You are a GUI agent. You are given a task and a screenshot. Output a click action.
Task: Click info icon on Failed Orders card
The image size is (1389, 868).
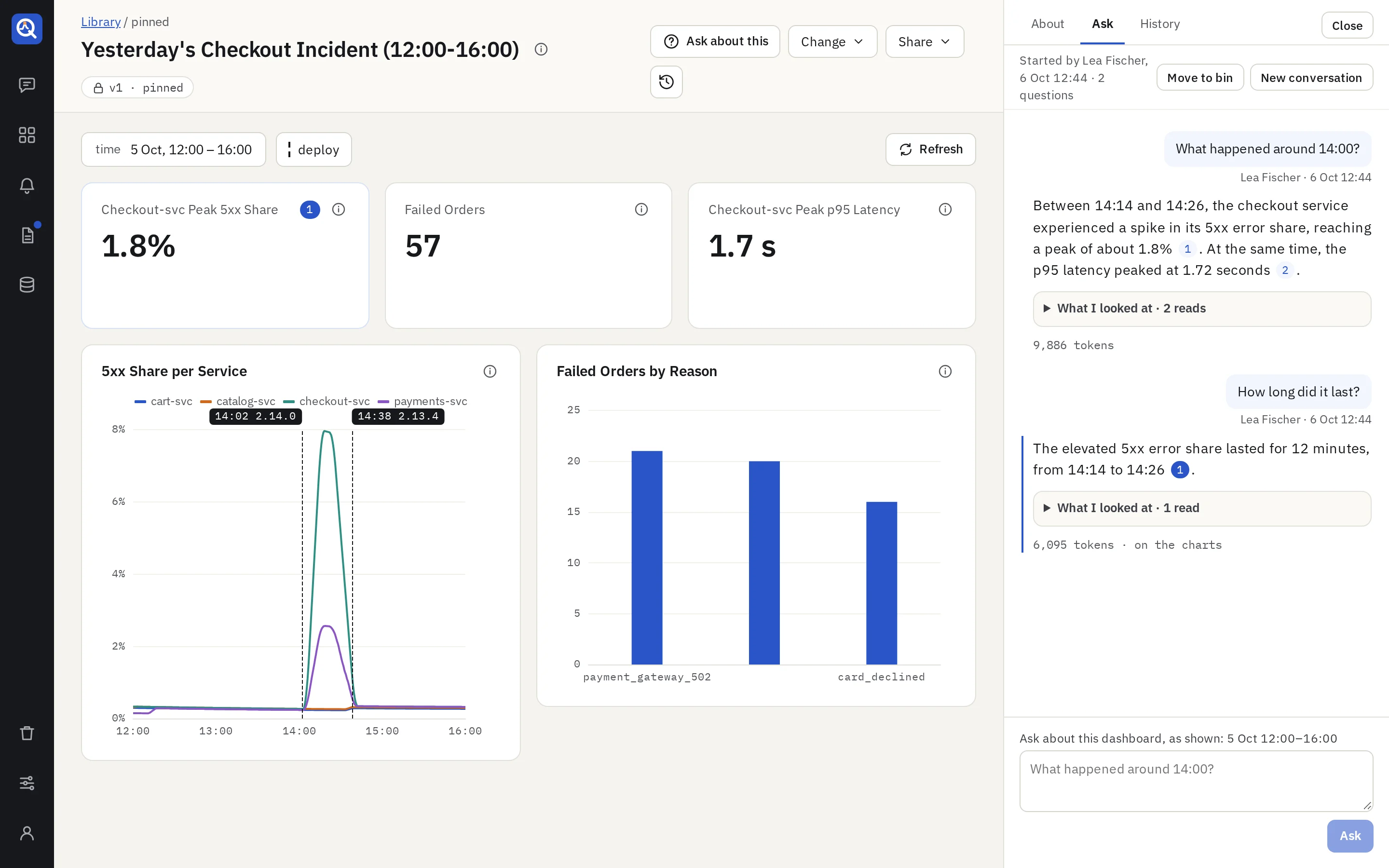(x=641, y=210)
